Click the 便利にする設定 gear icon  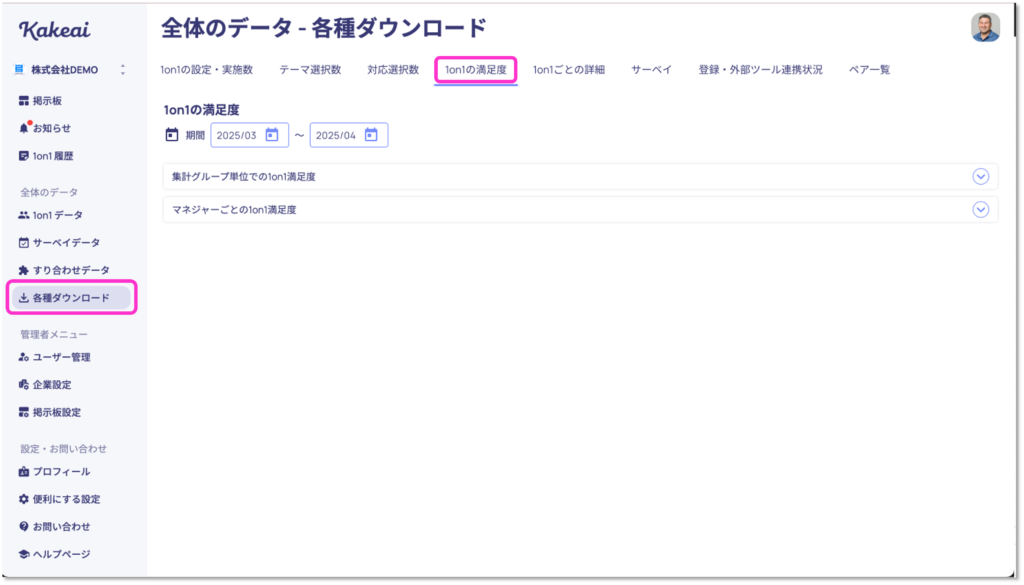[x=24, y=499]
